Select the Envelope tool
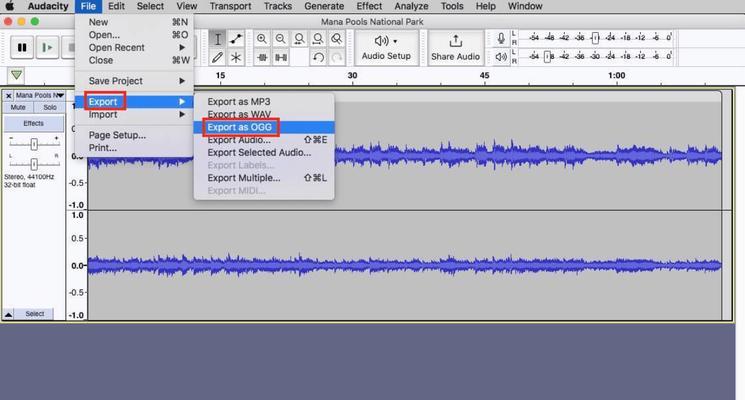 (236, 39)
